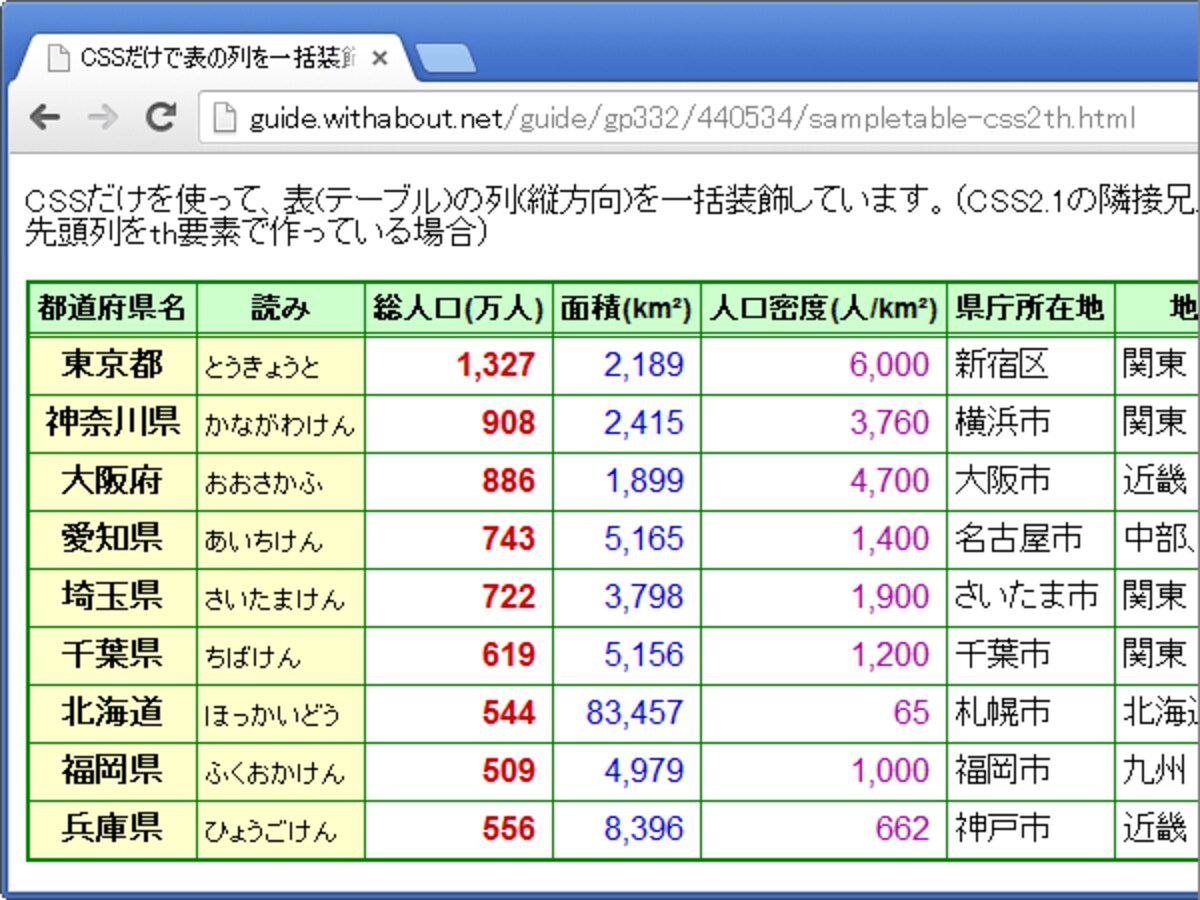Screen dimensions: 1200x900
Task: Click the reading かながわけん cell
Action: pyautogui.click(x=281, y=423)
